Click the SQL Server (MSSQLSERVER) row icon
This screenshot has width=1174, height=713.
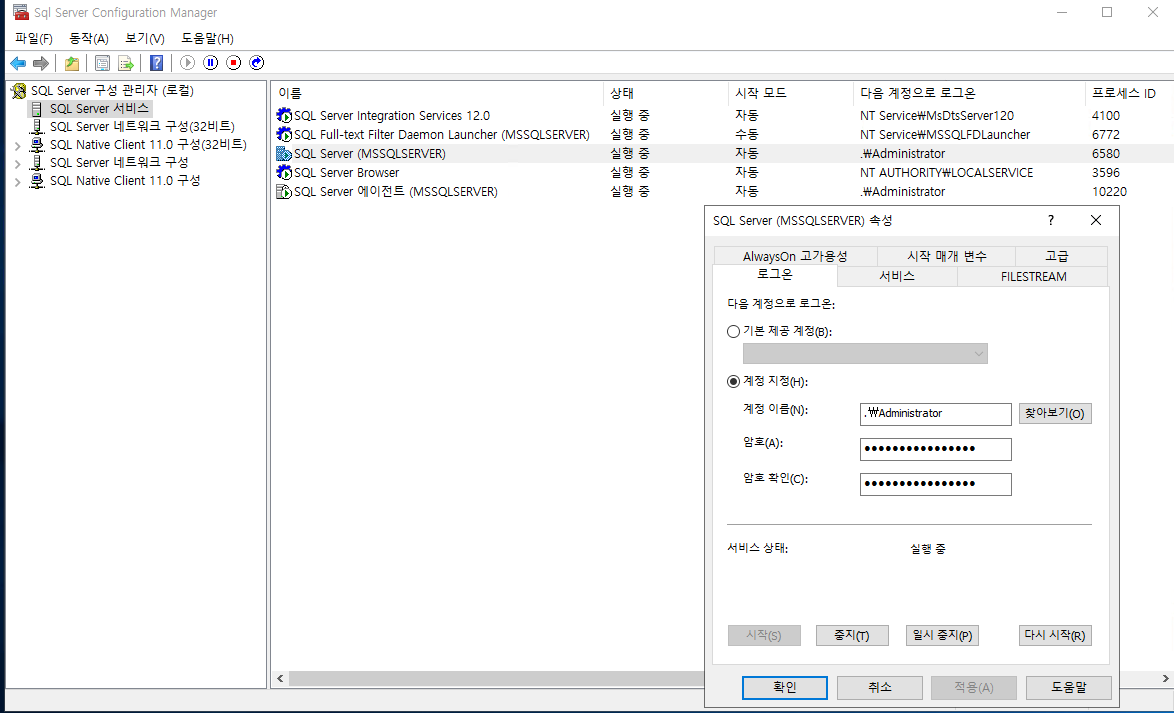pyautogui.click(x=284, y=154)
